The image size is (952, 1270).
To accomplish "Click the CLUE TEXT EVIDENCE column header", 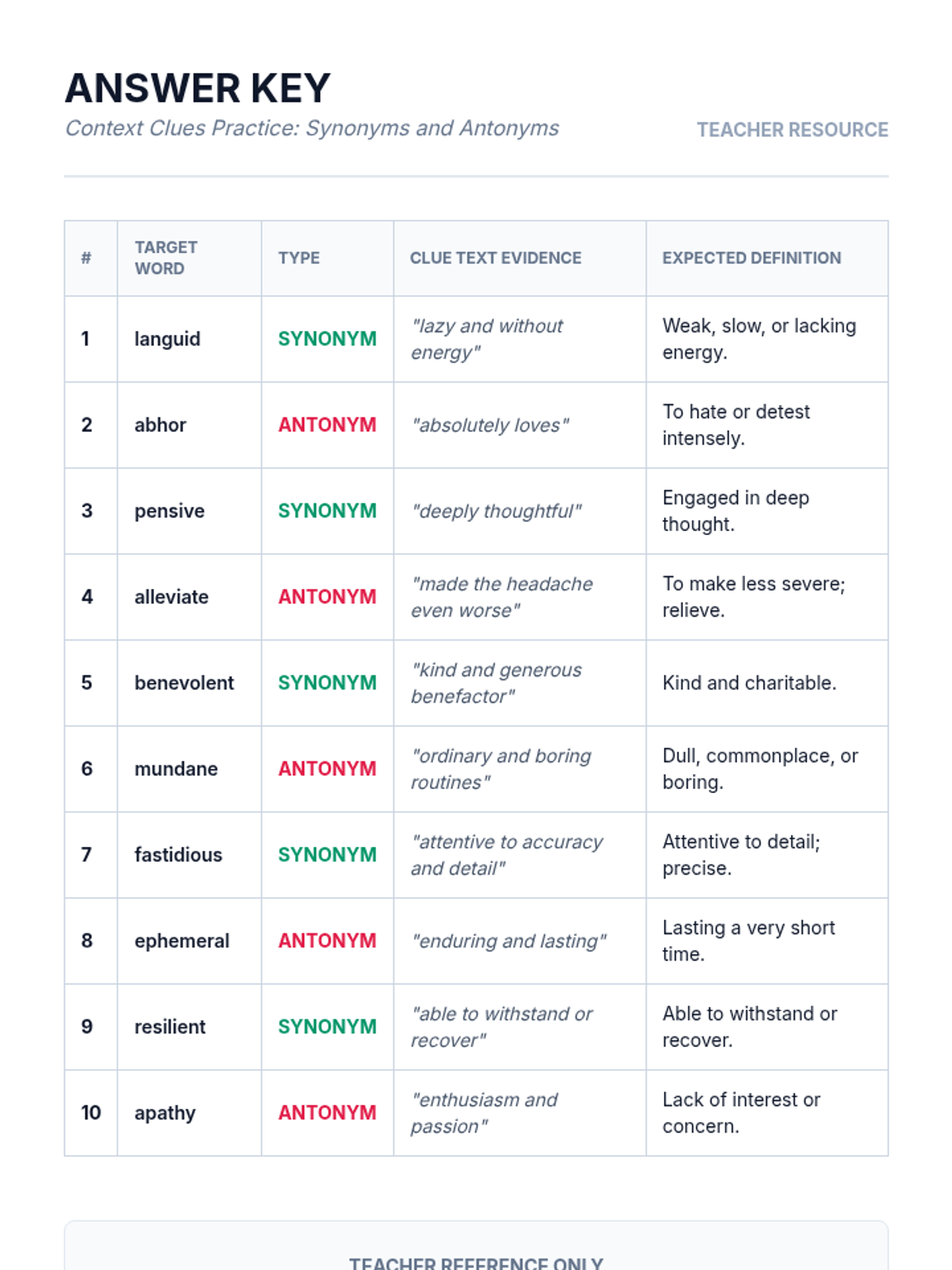I will 495,258.
